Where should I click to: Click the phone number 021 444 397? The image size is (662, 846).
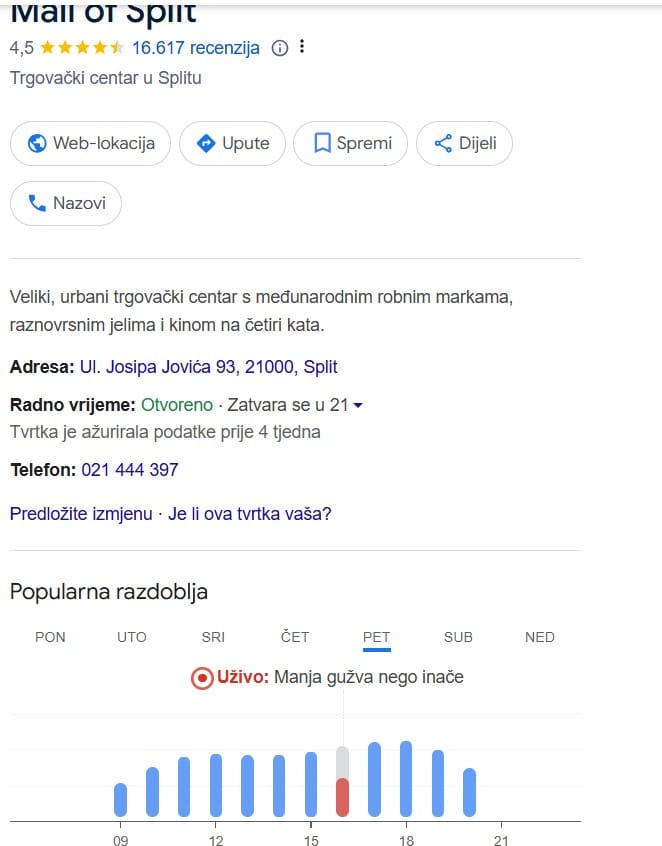tap(130, 470)
